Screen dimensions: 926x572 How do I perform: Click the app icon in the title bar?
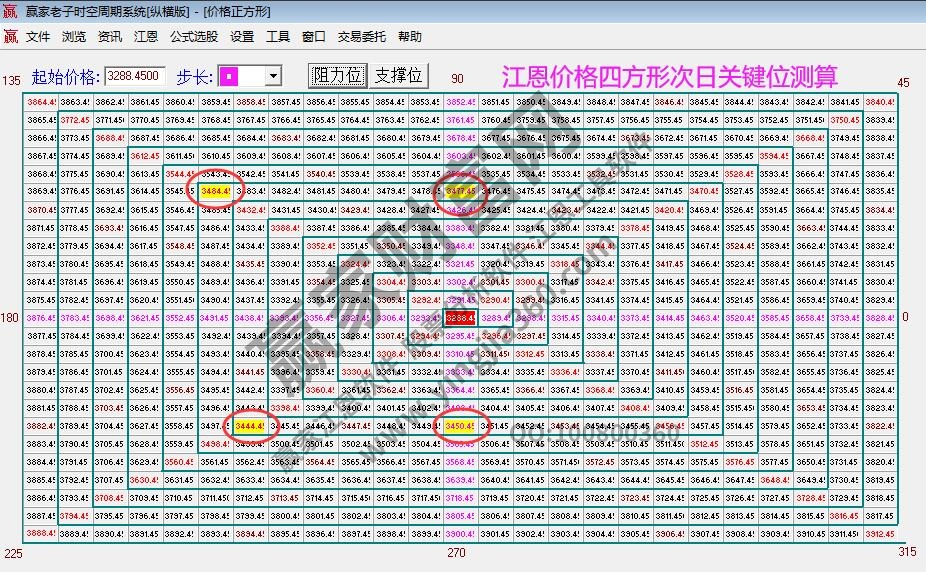pos(10,10)
